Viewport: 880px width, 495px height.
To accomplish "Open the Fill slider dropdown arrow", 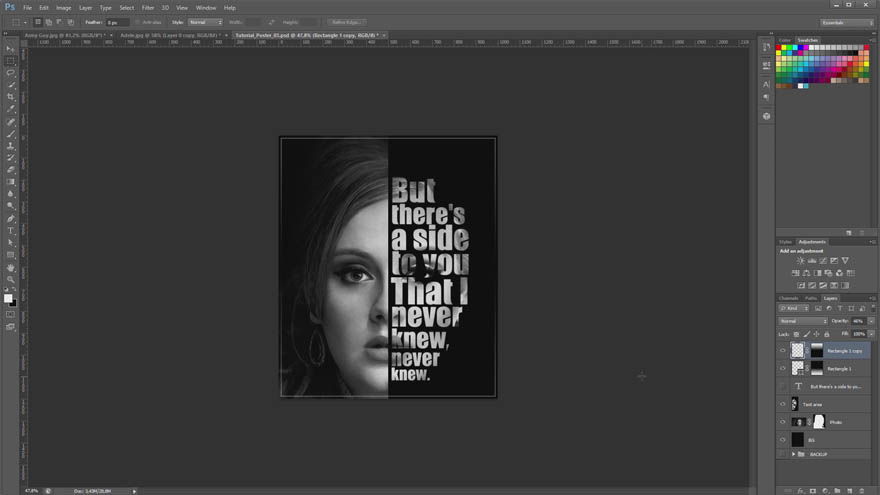I will [871, 334].
